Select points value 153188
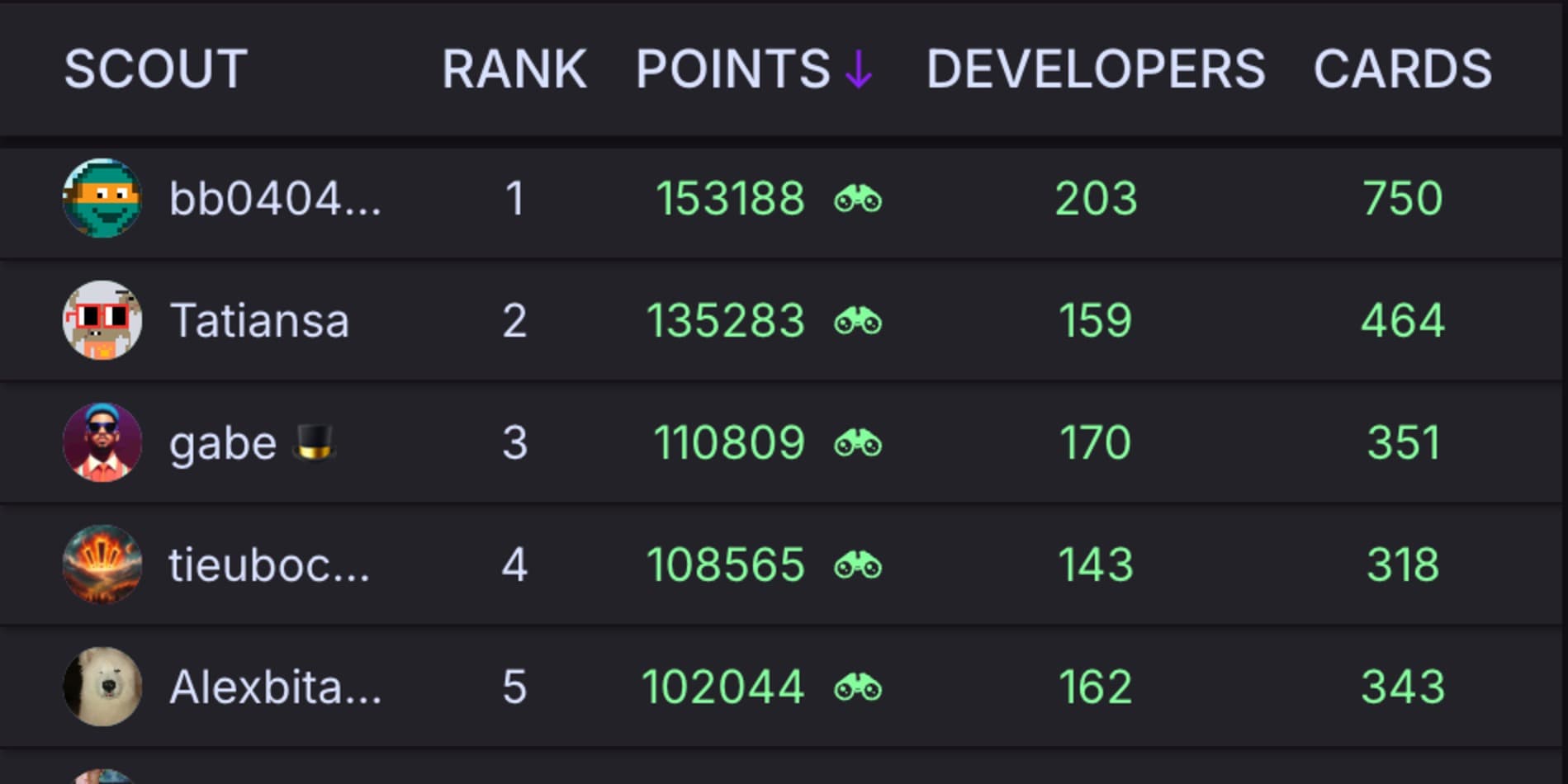 coord(730,199)
